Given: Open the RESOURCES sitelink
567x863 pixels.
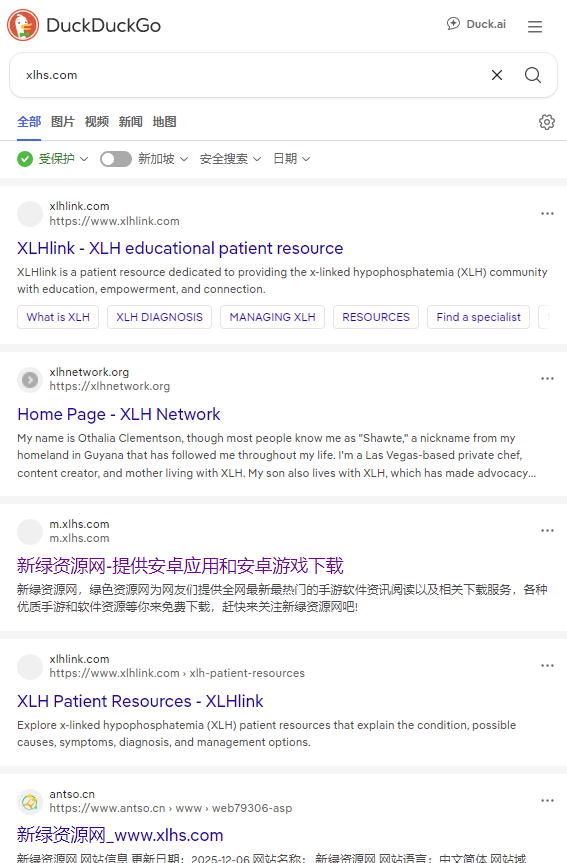Looking at the screenshot, I should pos(376,317).
